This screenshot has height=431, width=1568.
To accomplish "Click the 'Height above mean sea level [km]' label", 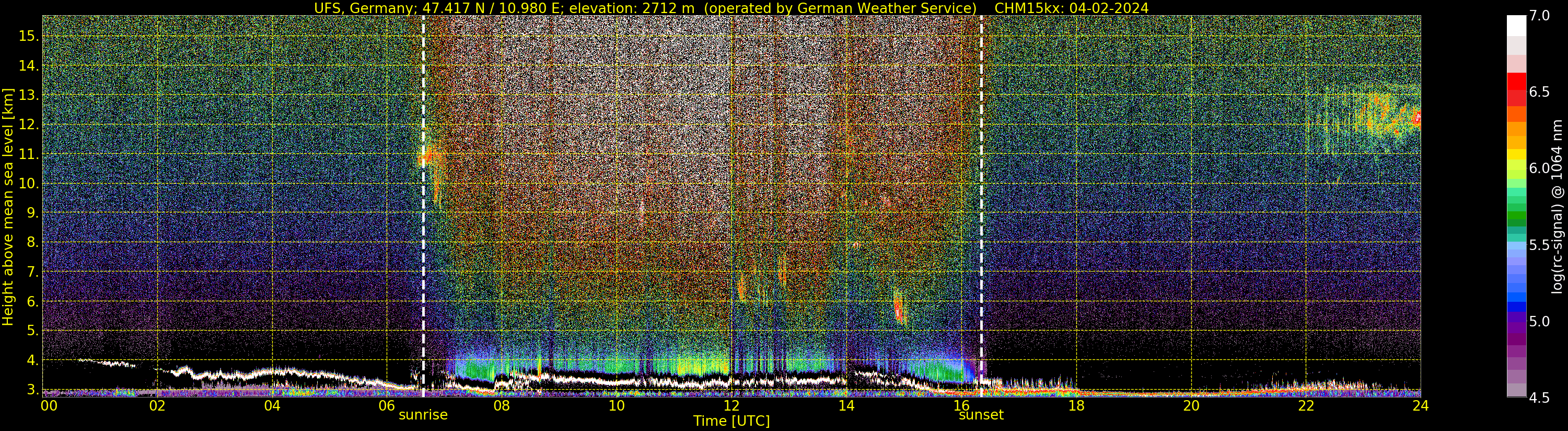I will pos(8,207).
